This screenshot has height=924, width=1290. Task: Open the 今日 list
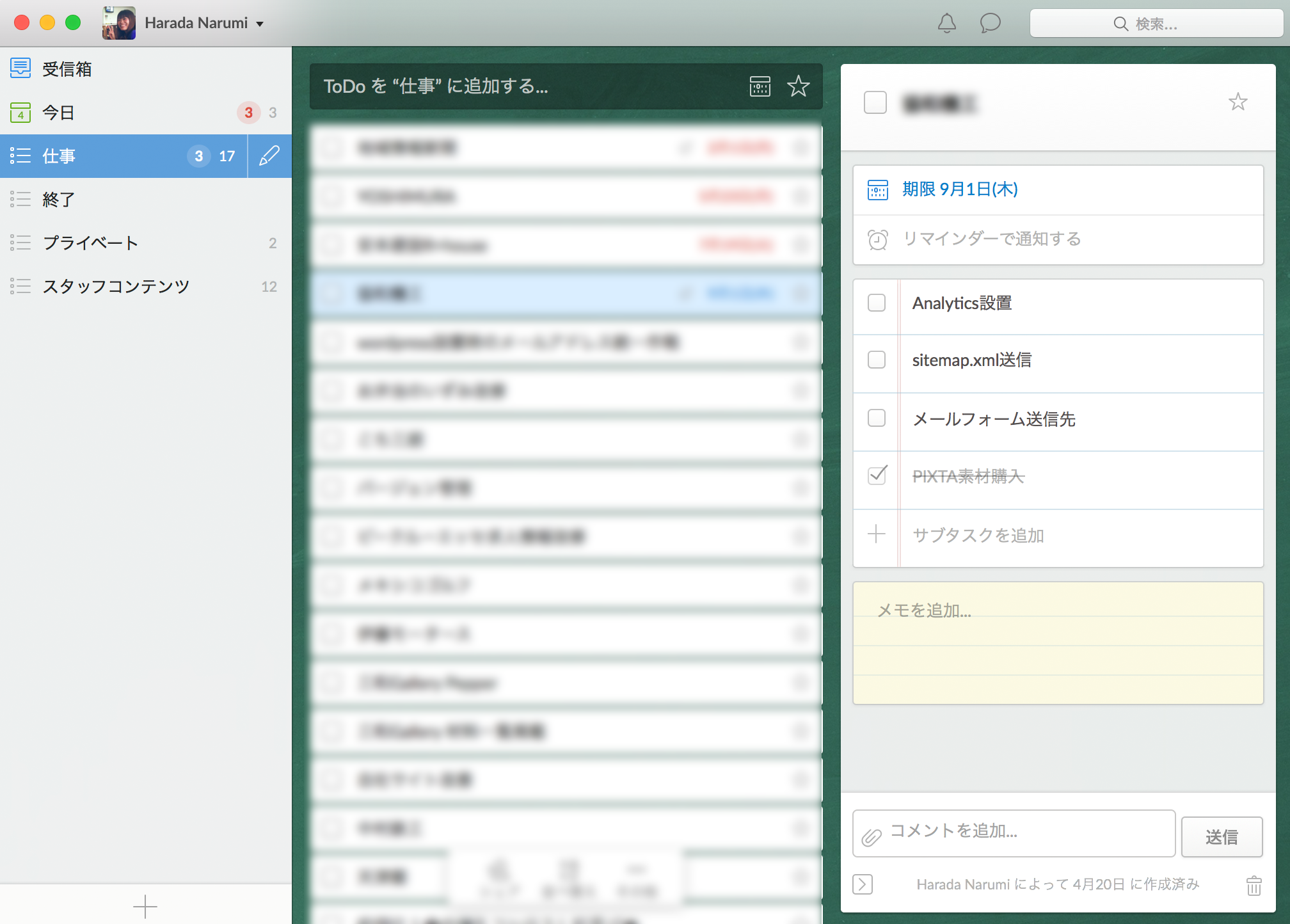(146, 113)
